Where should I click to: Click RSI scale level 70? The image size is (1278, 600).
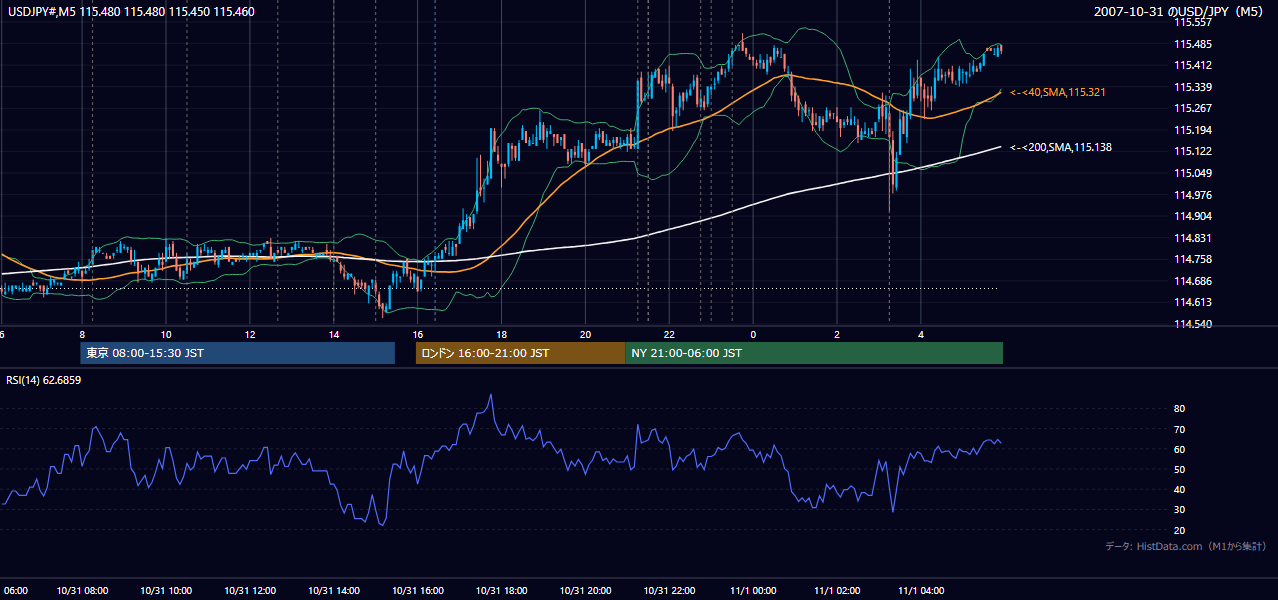[x=1179, y=429]
